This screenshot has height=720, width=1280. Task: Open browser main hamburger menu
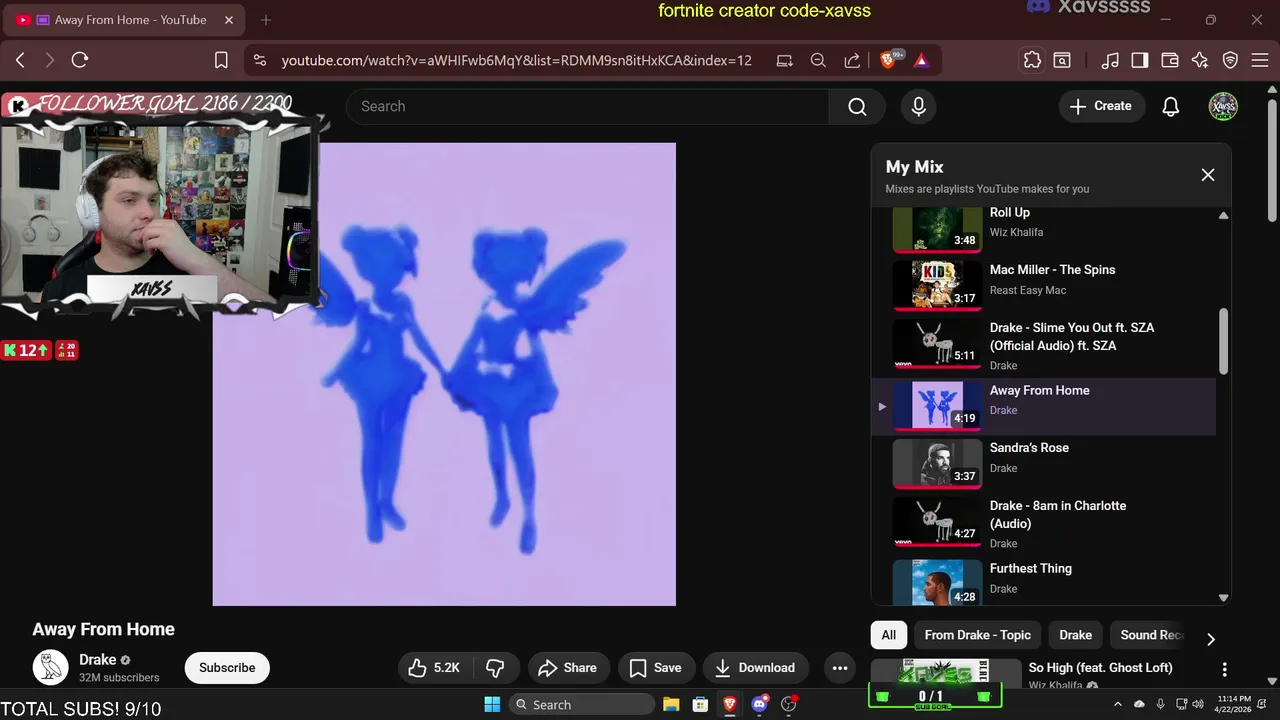point(1260,60)
